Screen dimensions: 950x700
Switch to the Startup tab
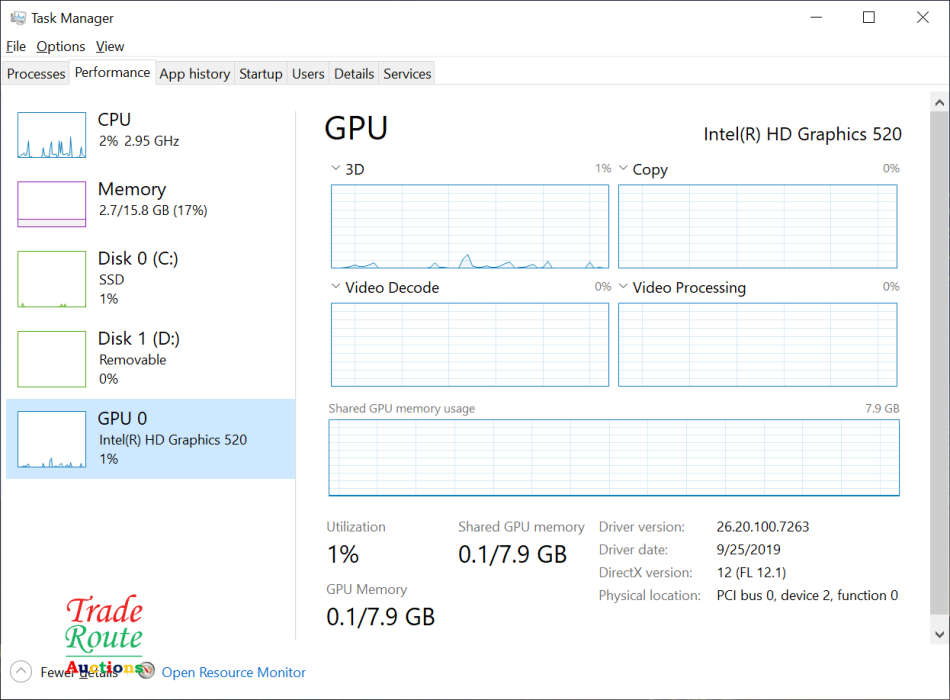click(x=261, y=74)
